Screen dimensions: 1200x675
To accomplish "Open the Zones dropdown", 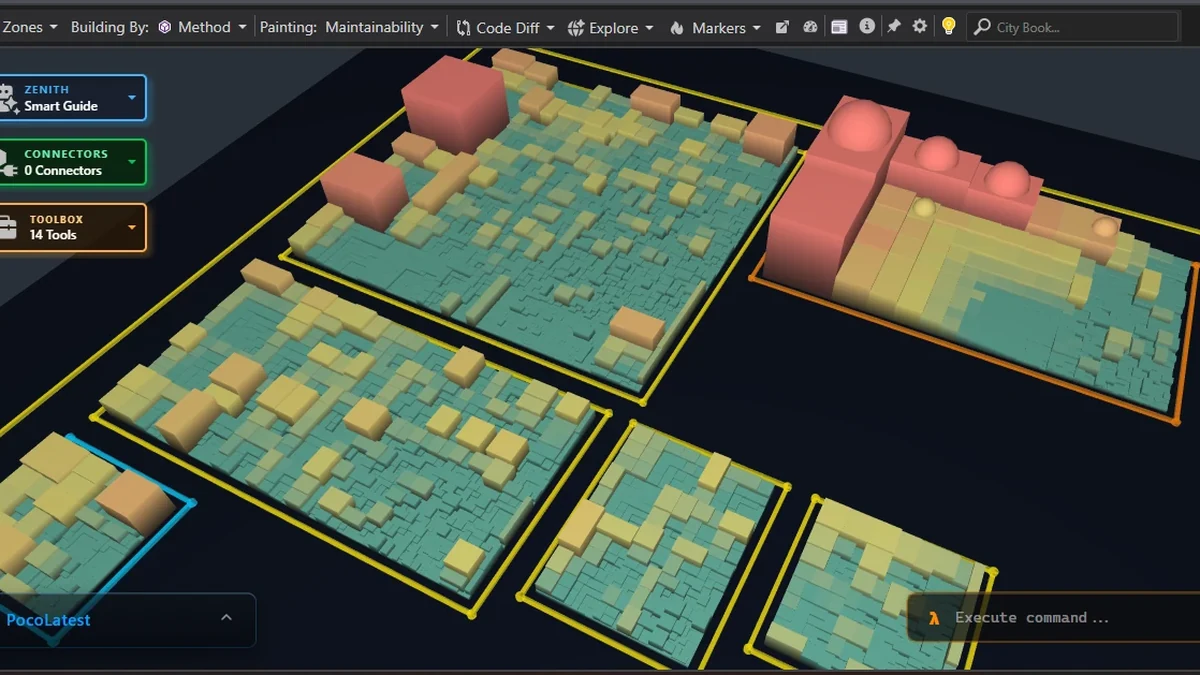I will pyautogui.click(x=29, y=27).
